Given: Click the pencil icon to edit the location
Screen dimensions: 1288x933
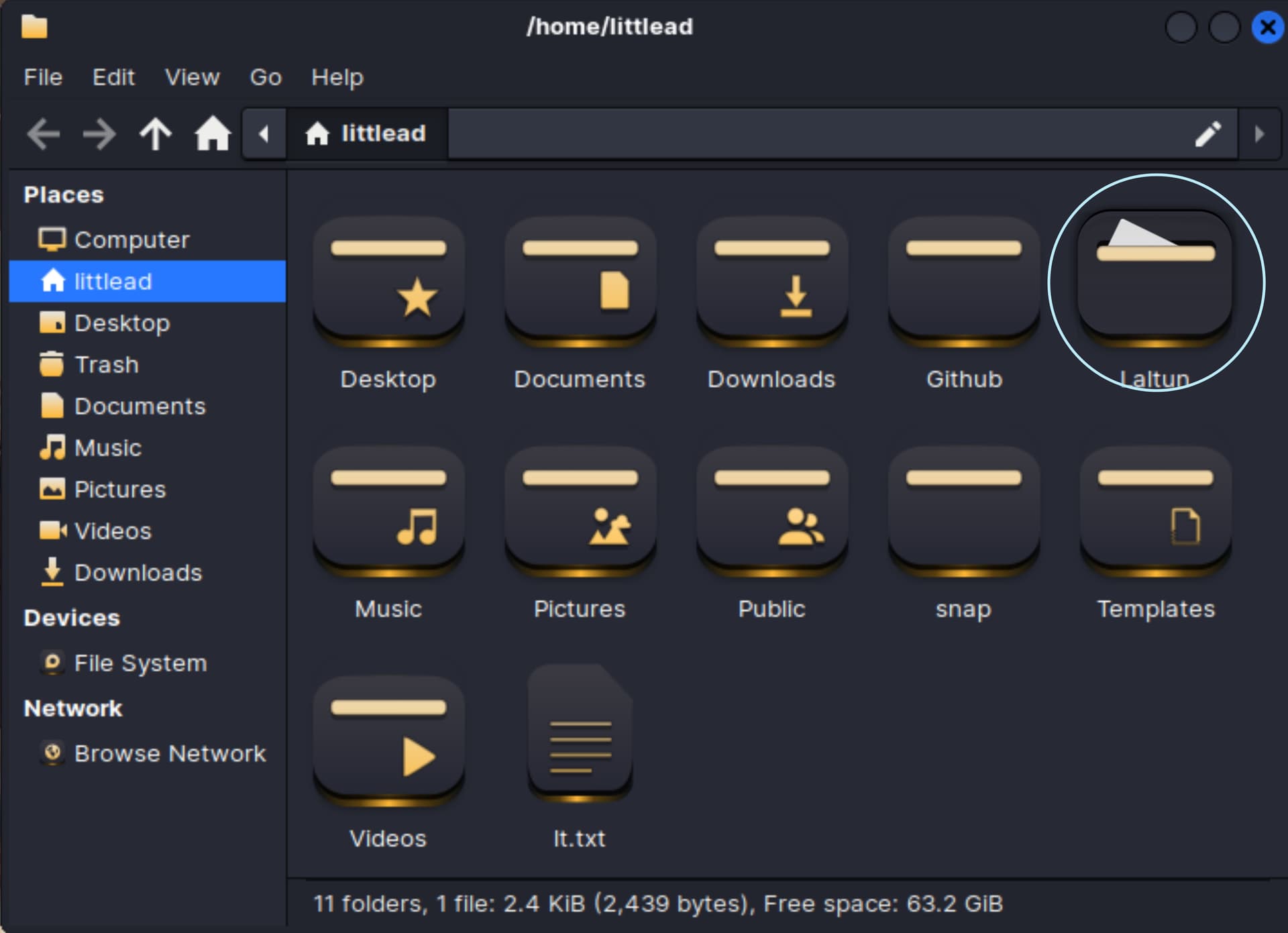Looking at the screenshot, I should (x=1207, y=134).
